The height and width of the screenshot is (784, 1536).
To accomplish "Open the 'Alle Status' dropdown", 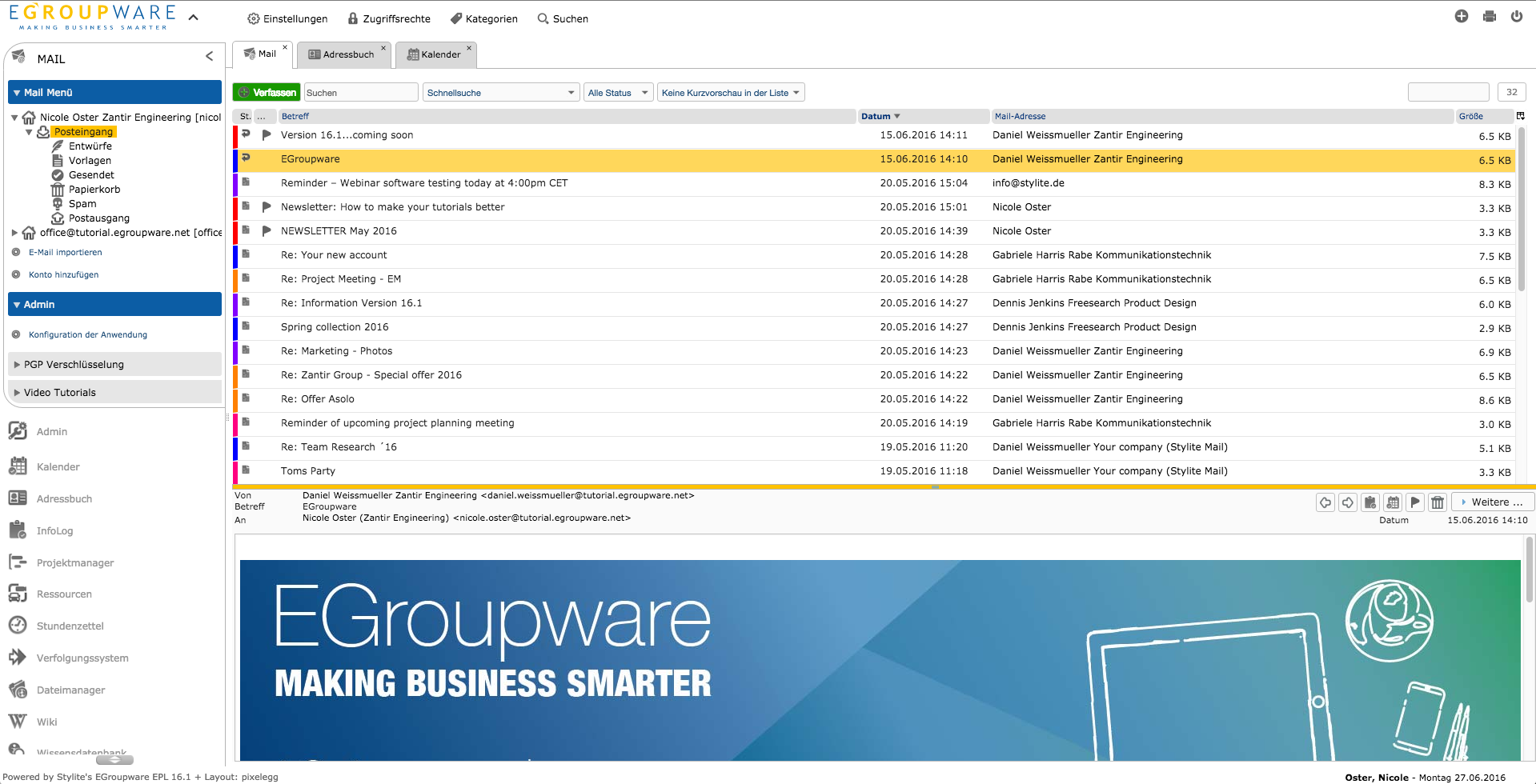I will tap(618, 92).
